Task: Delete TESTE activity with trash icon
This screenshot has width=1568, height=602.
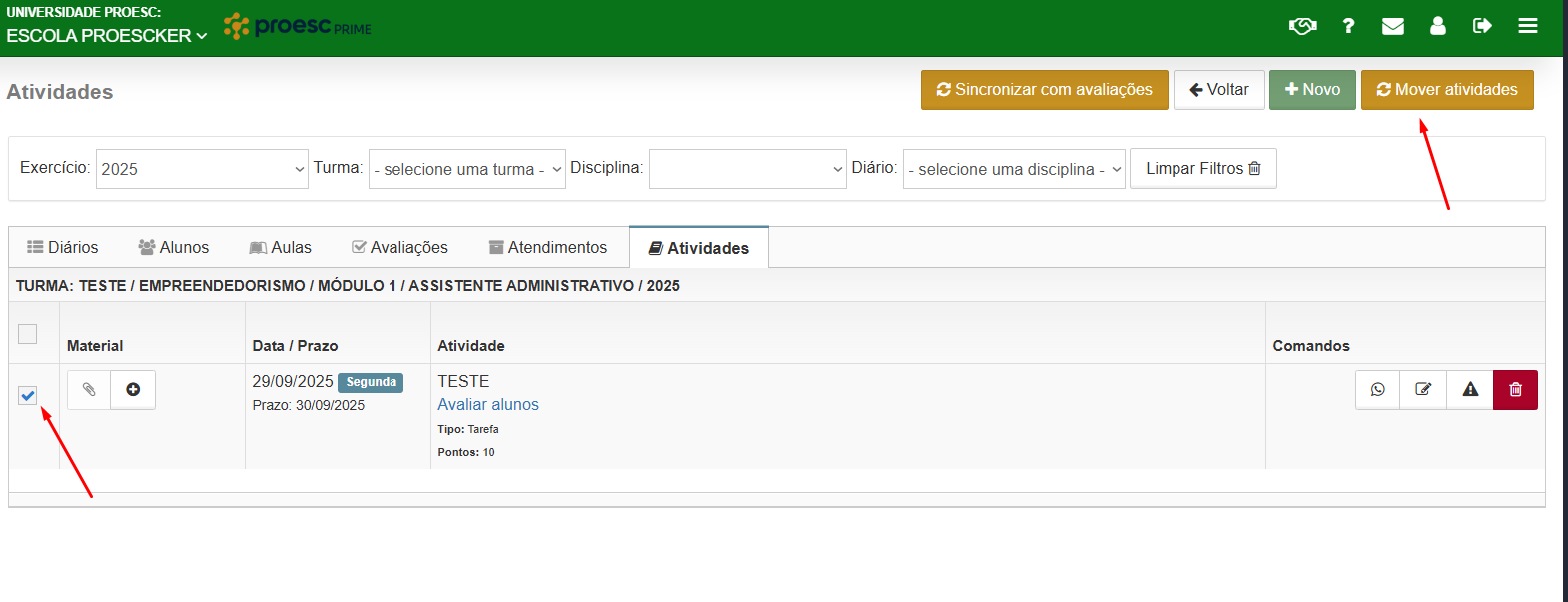Action: pyautogui.click(x=1515, y=390)
